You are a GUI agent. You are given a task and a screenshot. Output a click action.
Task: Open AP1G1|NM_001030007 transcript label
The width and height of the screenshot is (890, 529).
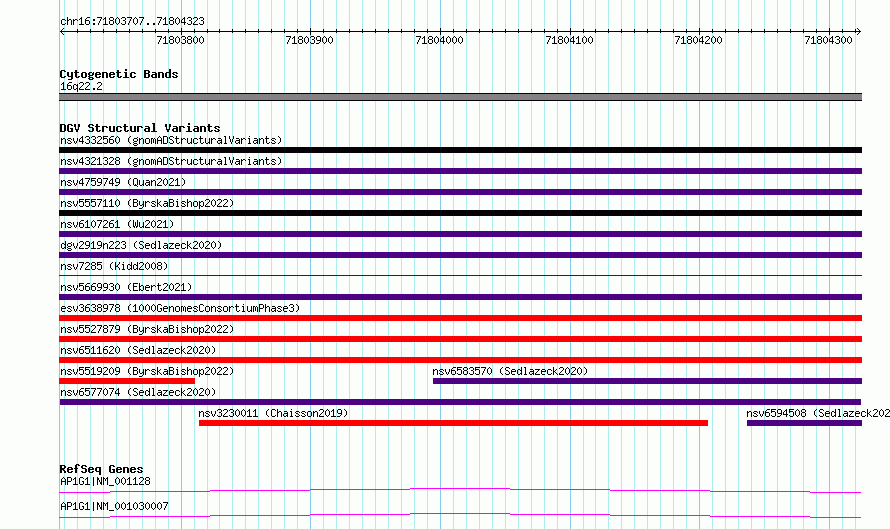pyautogui.click(x=114, y=506)
